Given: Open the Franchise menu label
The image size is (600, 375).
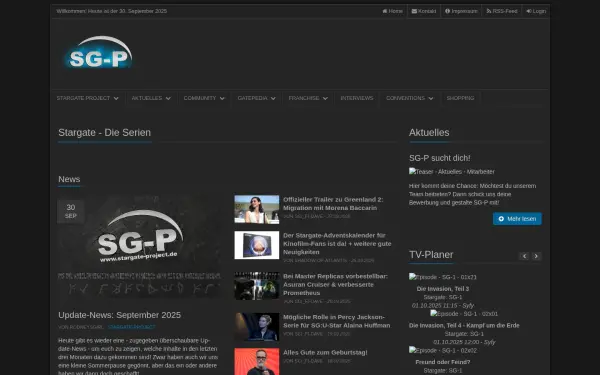Looking at the screenshot, I should click(x=304, y=98).
